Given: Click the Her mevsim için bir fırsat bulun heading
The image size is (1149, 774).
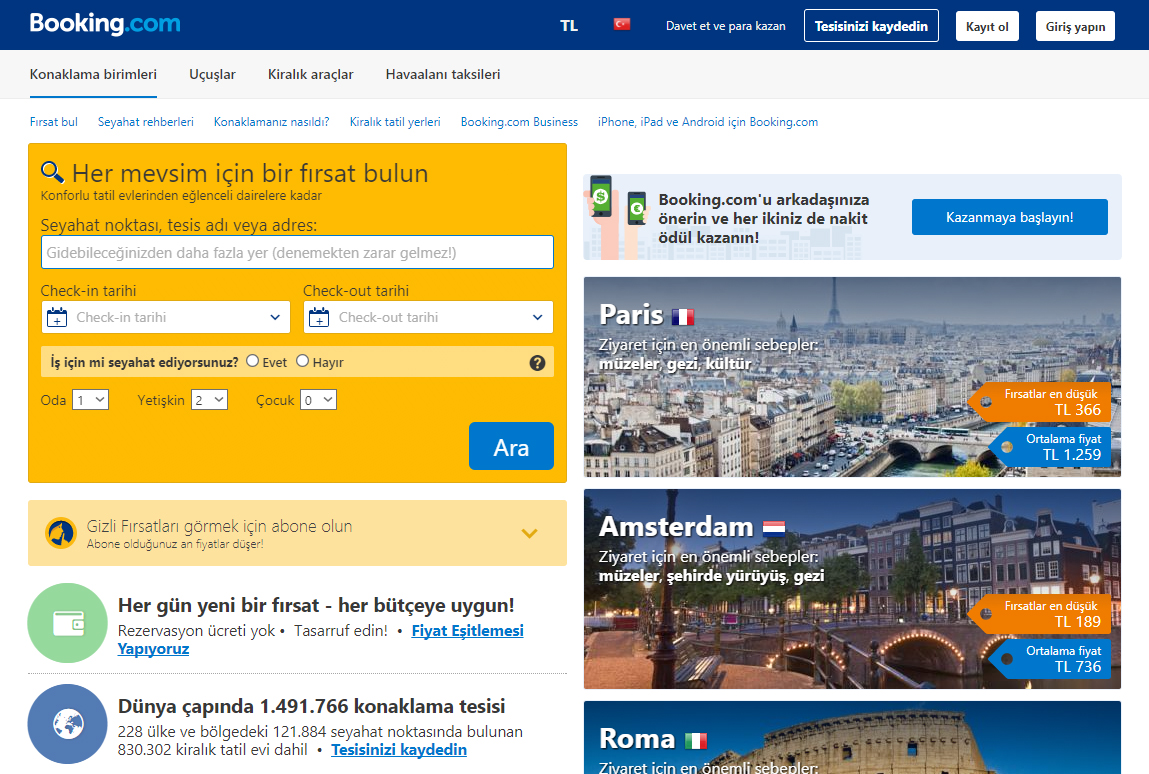Looking at the screenshot, I should point(250,173).
